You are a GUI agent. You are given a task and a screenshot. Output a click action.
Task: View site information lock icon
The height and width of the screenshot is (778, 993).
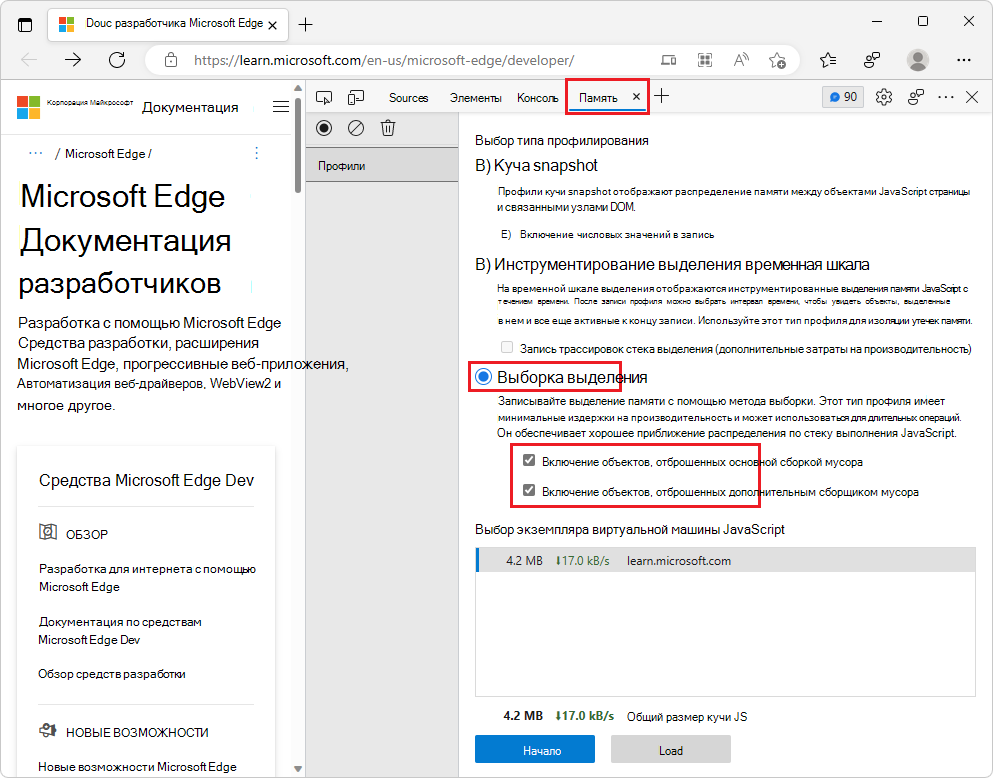point(170,60)
